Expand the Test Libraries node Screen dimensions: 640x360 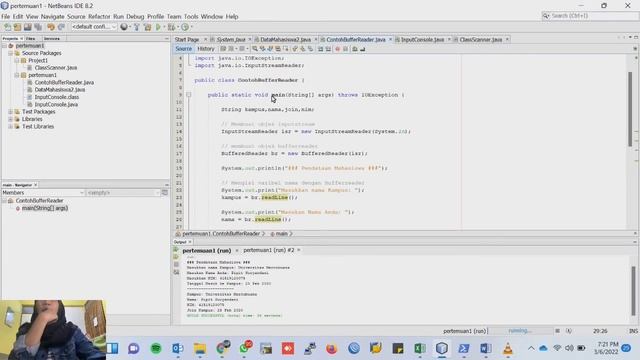[11, 127]
